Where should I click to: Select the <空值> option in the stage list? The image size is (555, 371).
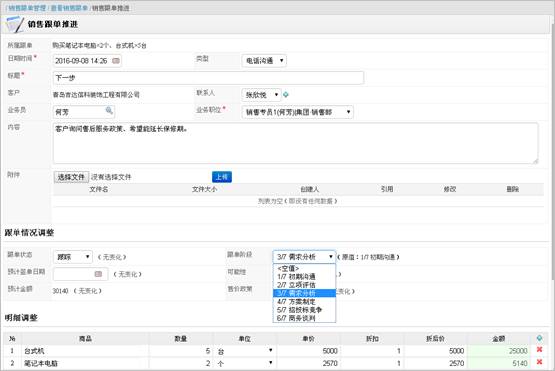(304, 268)
